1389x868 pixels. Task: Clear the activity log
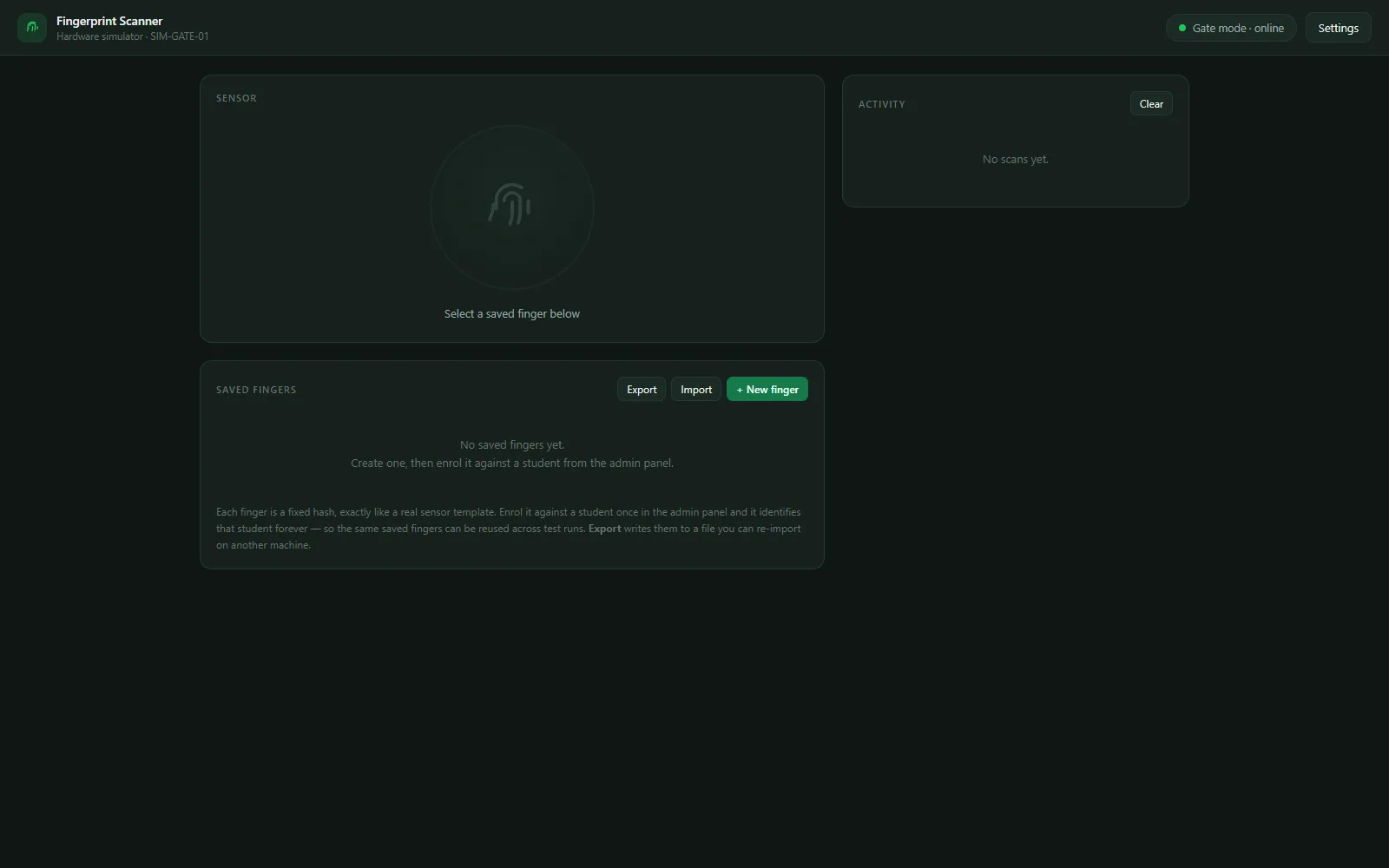pyautogui.click(x=1151, y=104)
